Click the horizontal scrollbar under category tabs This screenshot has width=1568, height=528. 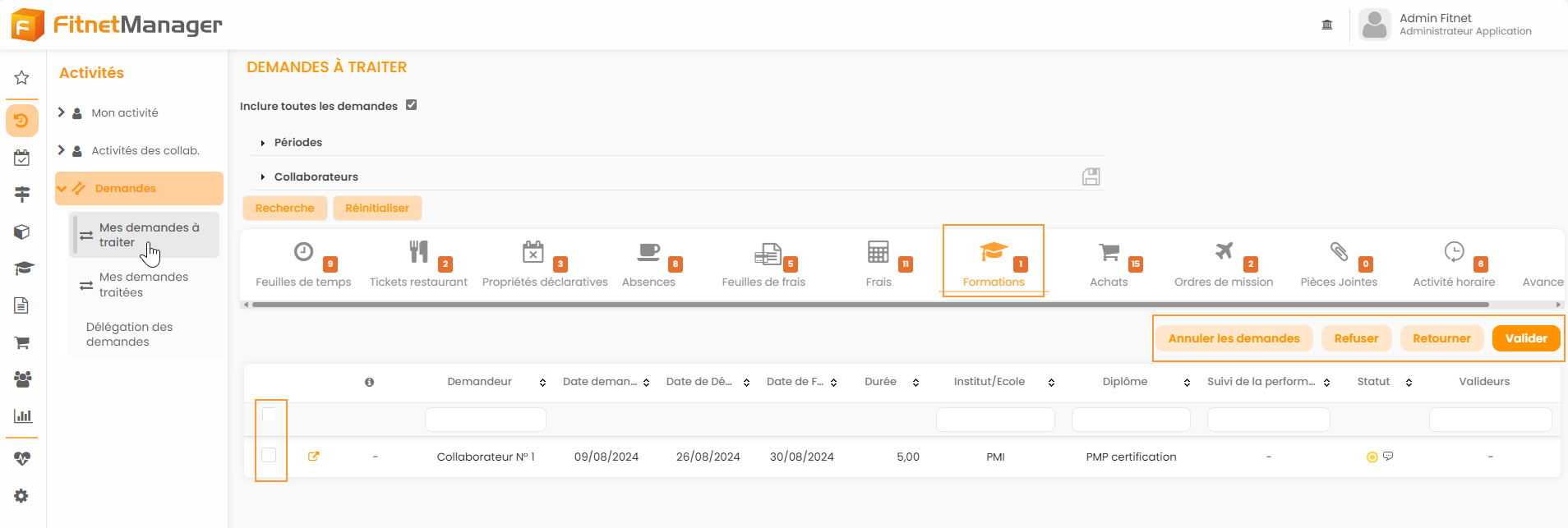[x=869, y=305]
